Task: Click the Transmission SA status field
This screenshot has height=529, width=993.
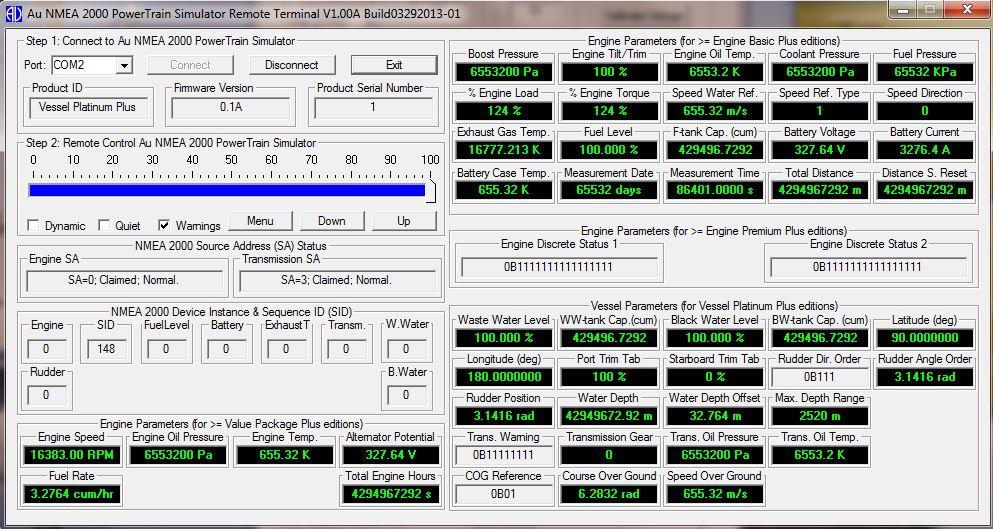Action: coord(336,280)
